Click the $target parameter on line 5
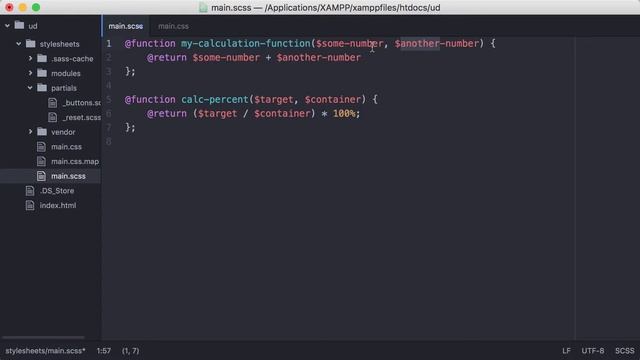This screenshot has height=360, width=640. (273, 99)
